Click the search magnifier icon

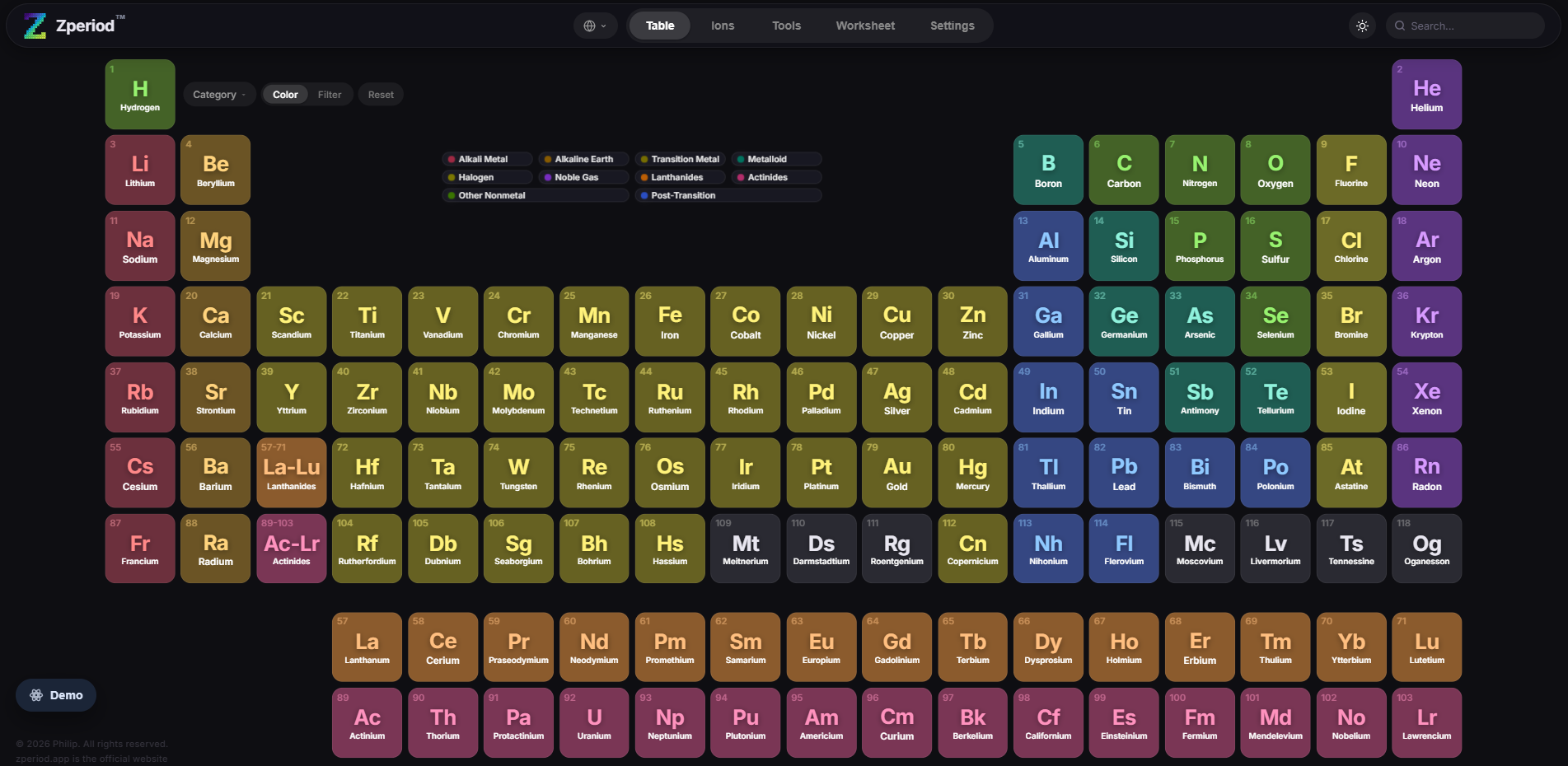pos(1399,26)
